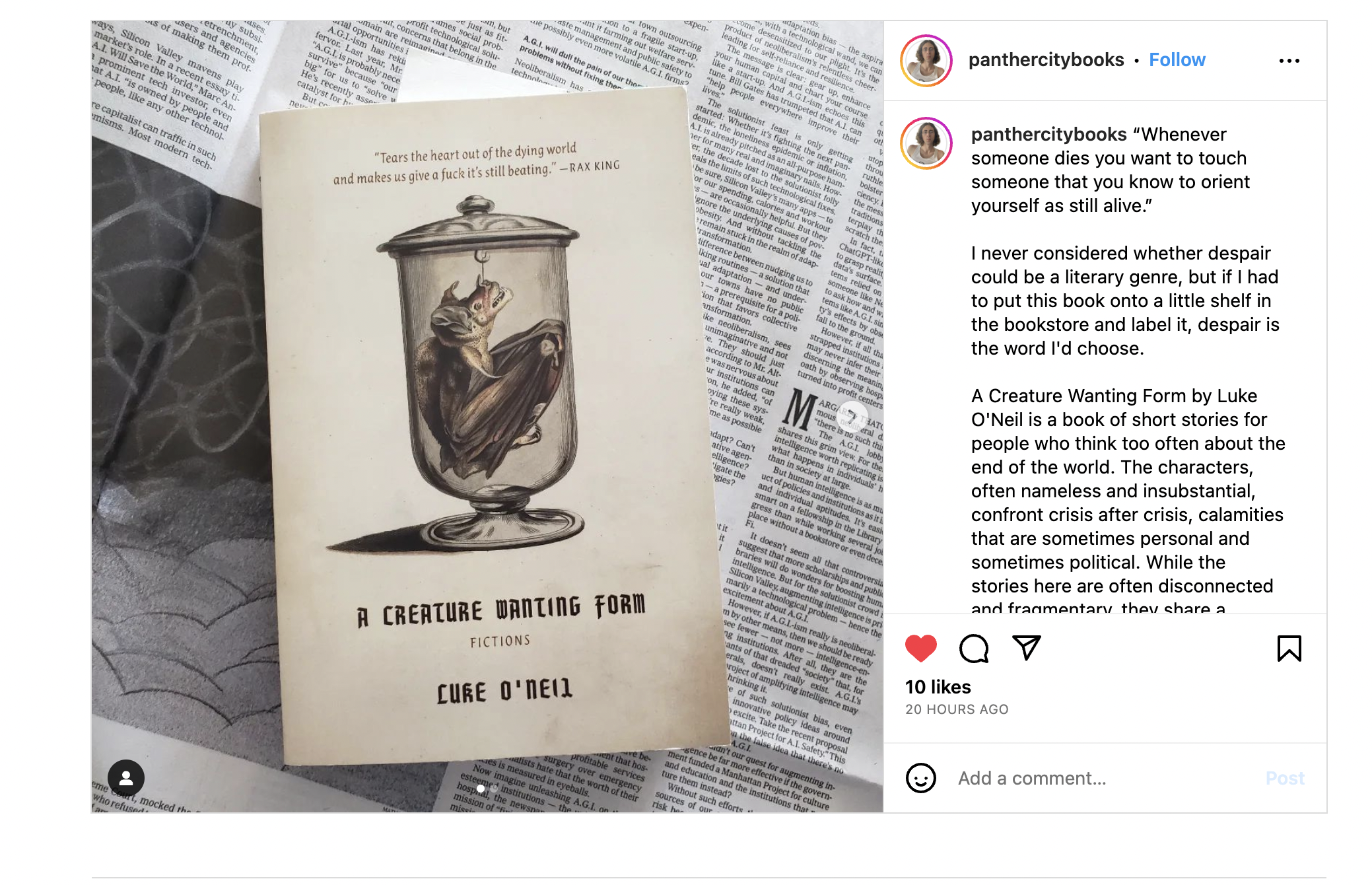Viewport: 1372px width, 885px height.
Task: View the 10 likes list
Action: 938,687
